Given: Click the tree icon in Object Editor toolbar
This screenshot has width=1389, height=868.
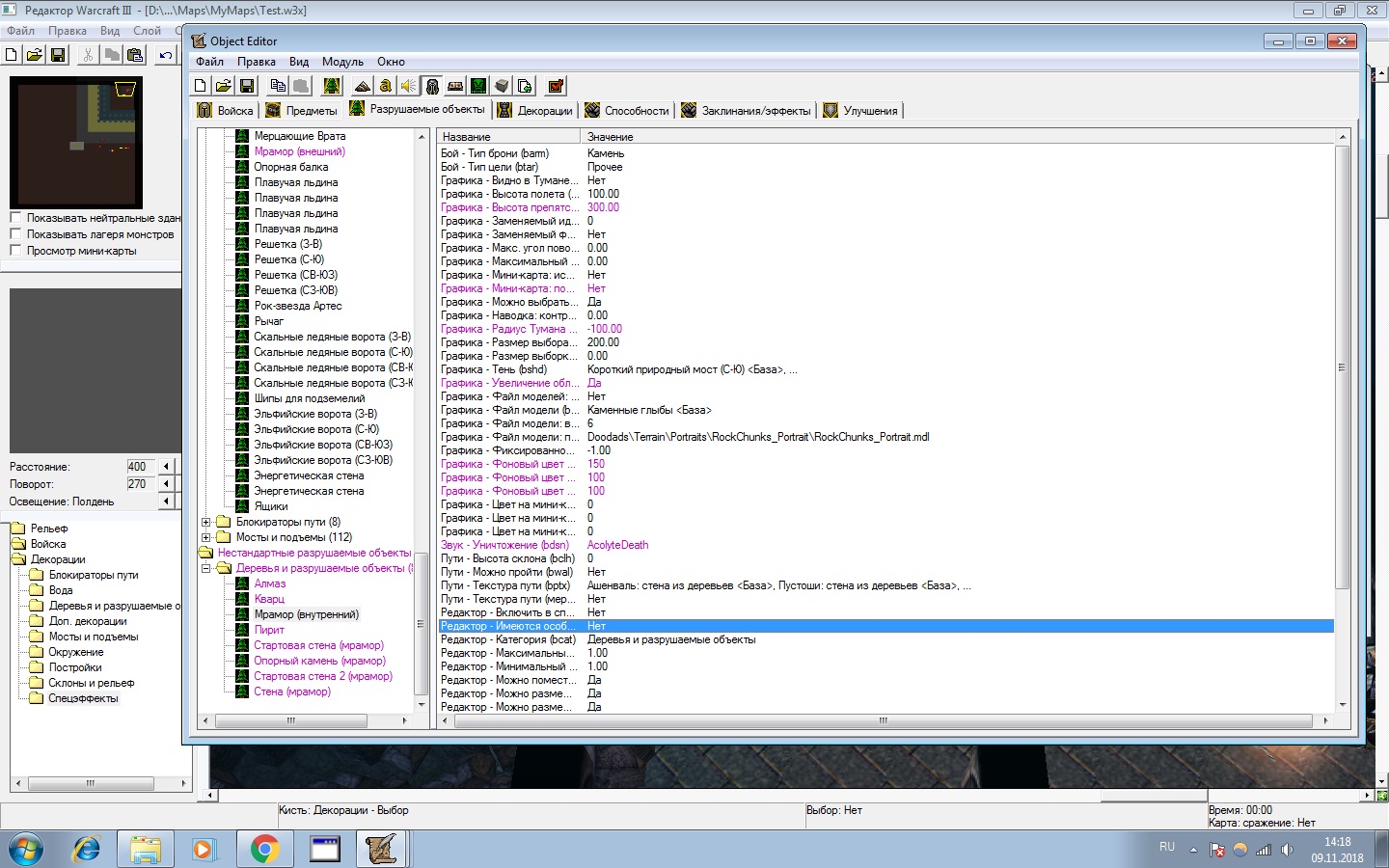Looking at the screenshot, I should pyautogui.click(x=332, y=86).
